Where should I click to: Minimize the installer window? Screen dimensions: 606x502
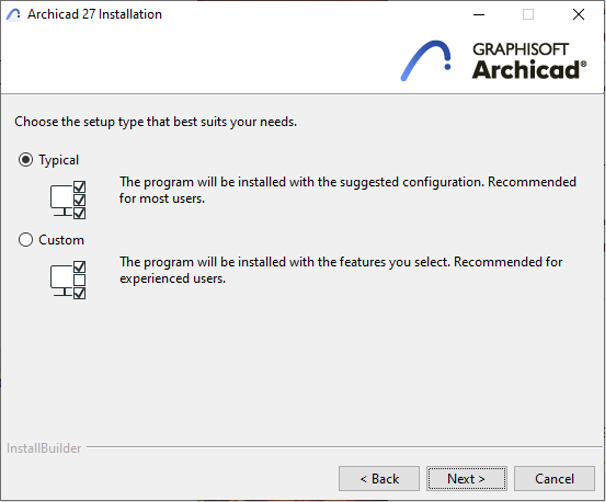479,15
